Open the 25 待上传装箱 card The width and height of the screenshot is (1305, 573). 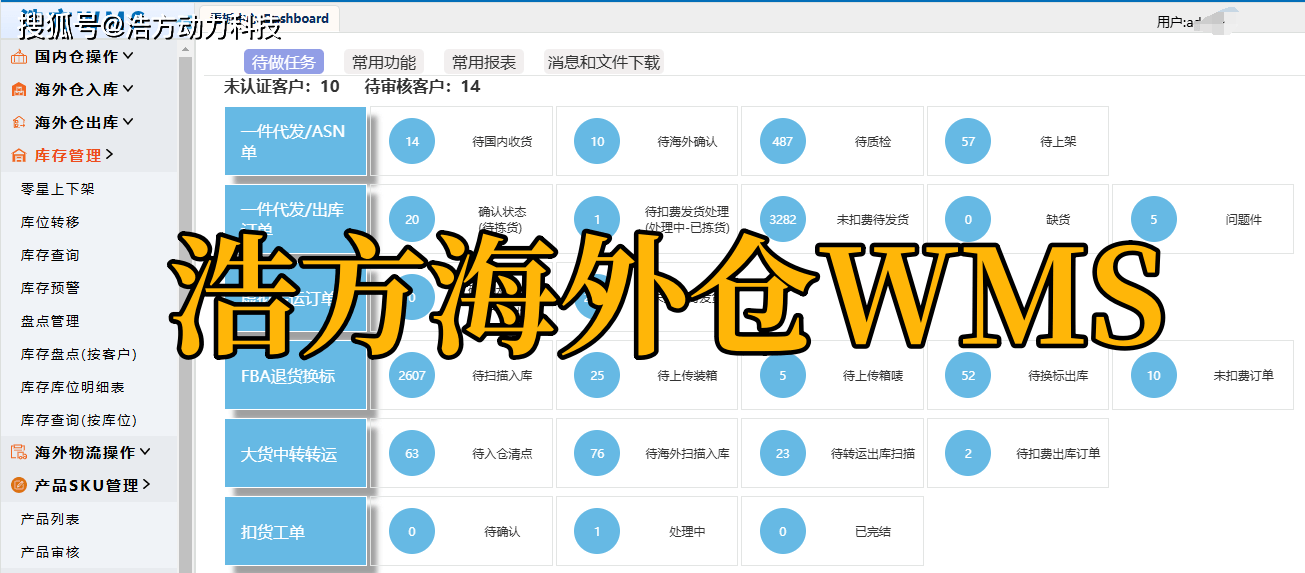(x=647, y=375)
